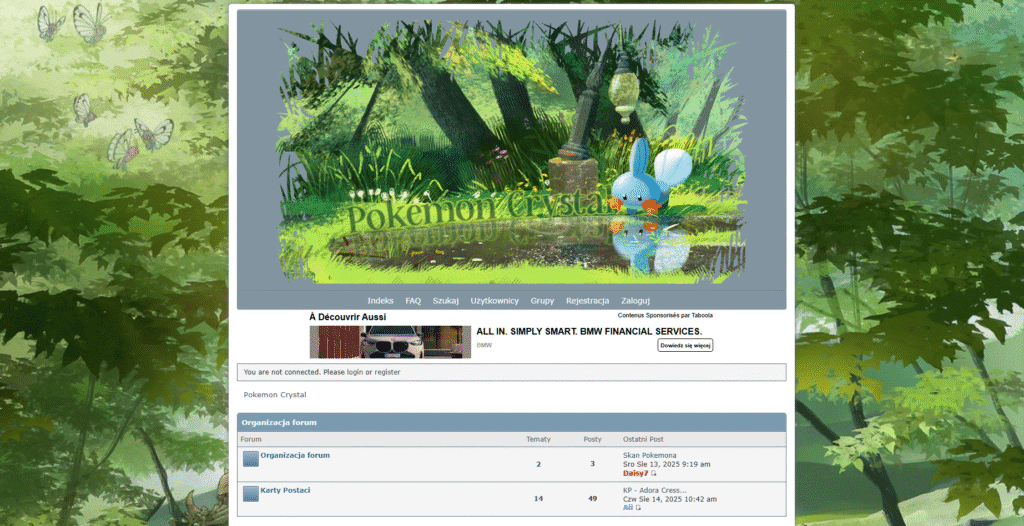Click Contenus Sponsorisés par Taboola label
Viewport: 1024px width, 526px height.
[665, 315]
